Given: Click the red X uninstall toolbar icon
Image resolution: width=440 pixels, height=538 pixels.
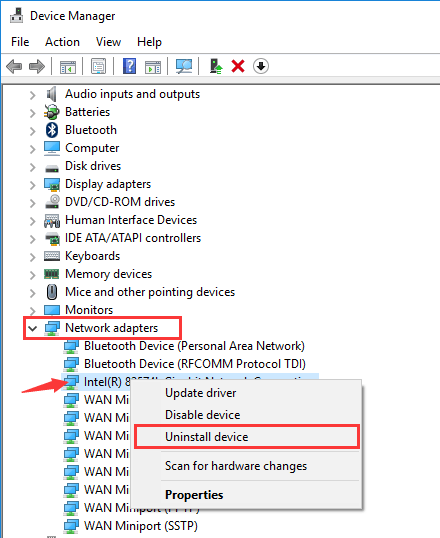Looking at the screenshot, I should [x=238, y=66].
